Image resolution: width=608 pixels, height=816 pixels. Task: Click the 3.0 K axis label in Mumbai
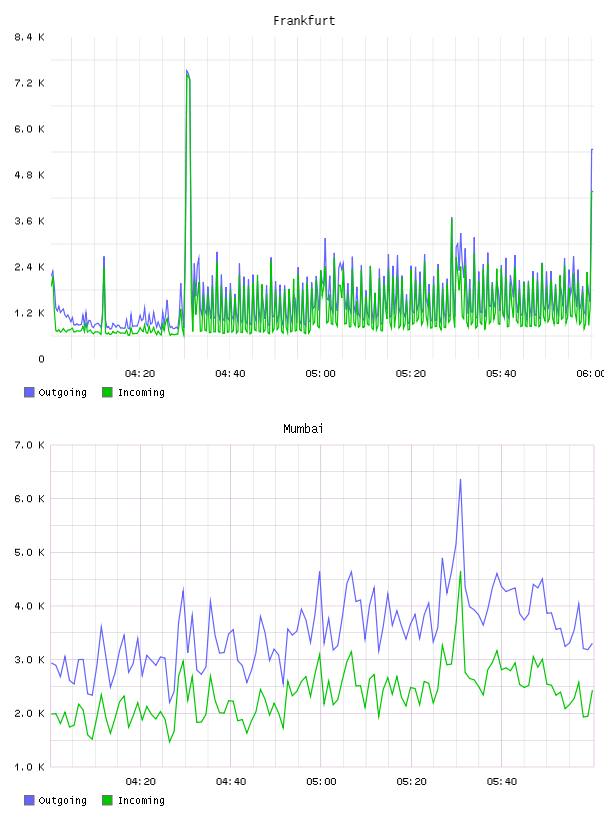[x=30, y=659]
